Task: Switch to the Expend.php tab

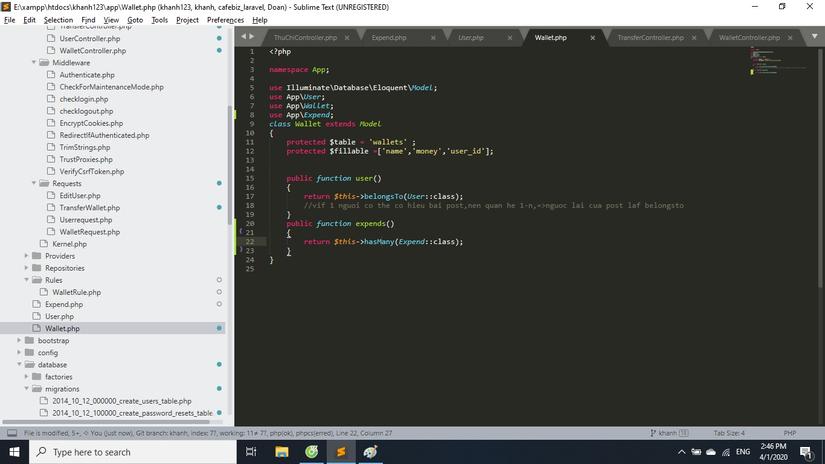Action: 389,37
